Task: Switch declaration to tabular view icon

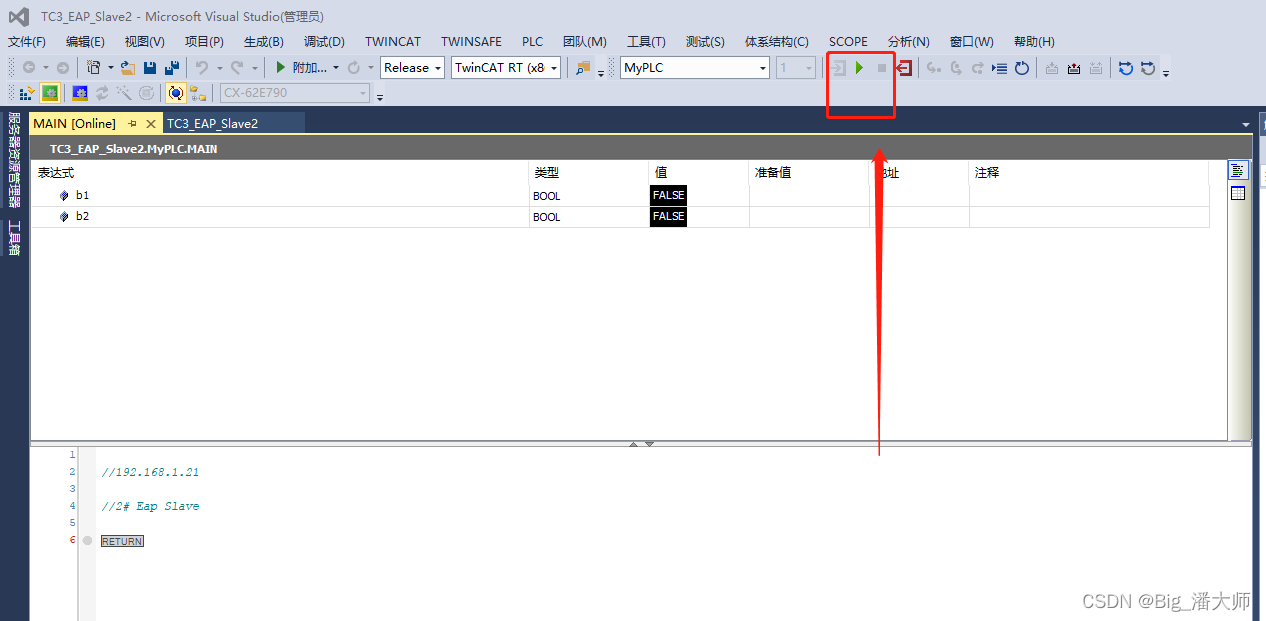Action: coord(1238,193)
